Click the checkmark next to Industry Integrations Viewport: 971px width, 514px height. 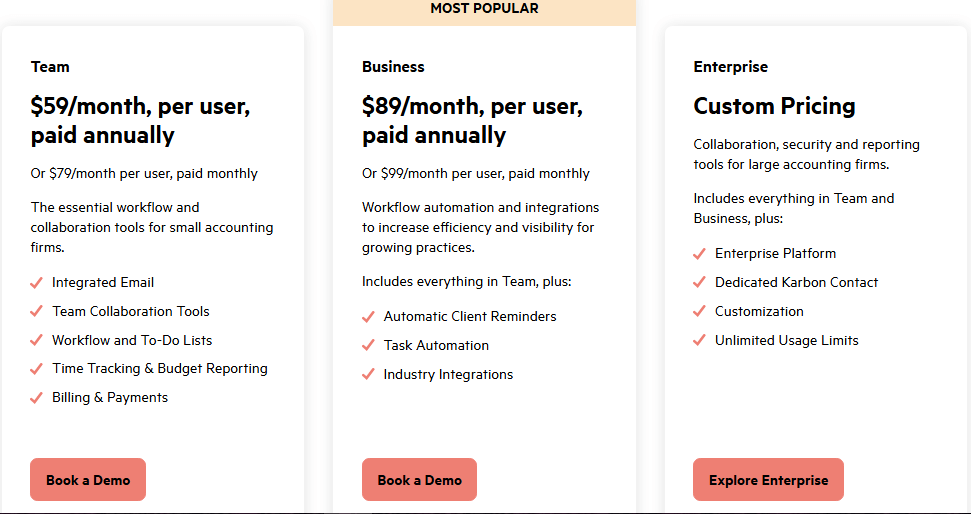(x=369, y=375)
